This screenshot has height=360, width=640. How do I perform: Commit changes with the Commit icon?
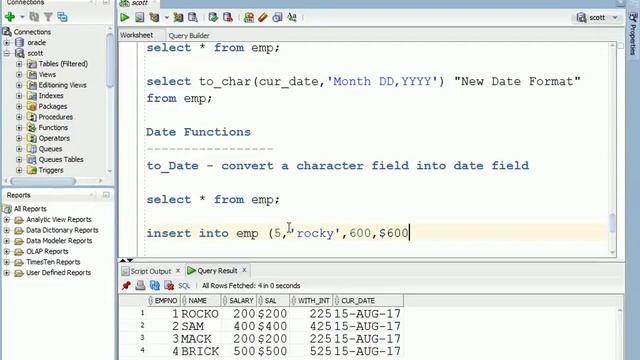coord(213,17)
